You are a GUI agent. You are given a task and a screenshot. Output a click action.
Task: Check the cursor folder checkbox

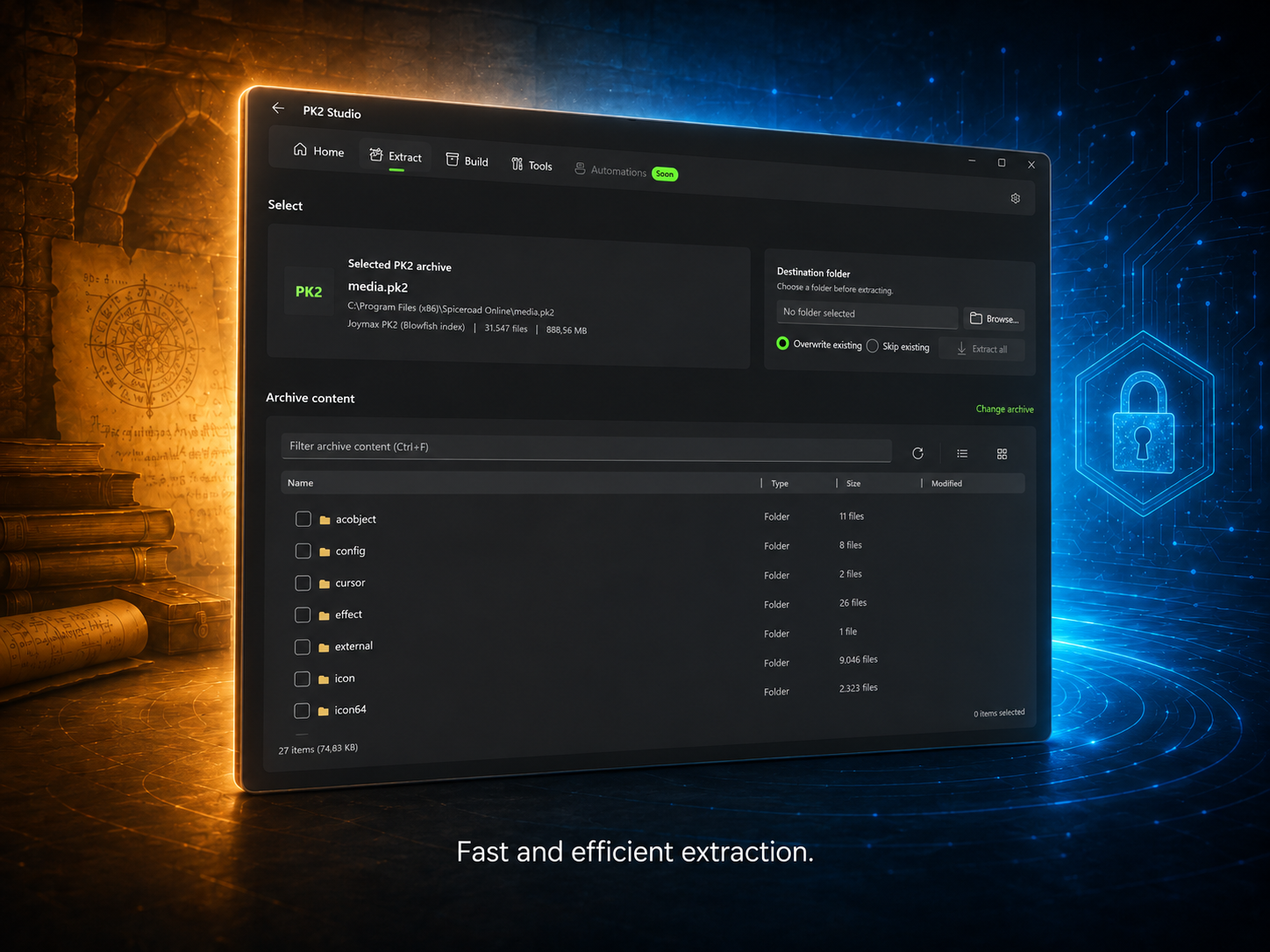point(303,583)
